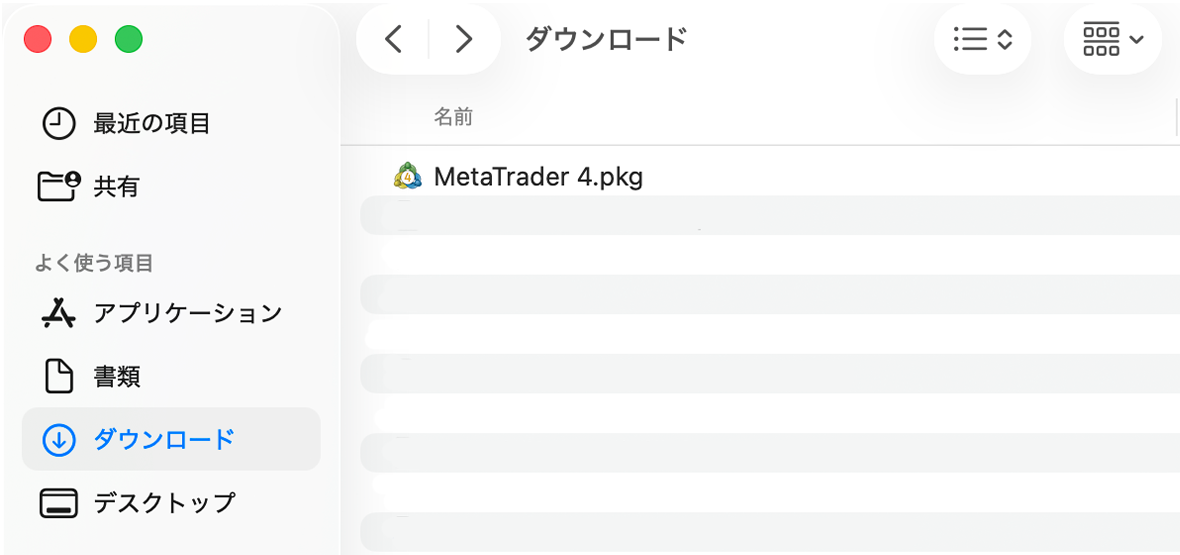Select the MetaTrader 4.pkg file name
This screenshot has width=1180, height=555.
(538, 177)
